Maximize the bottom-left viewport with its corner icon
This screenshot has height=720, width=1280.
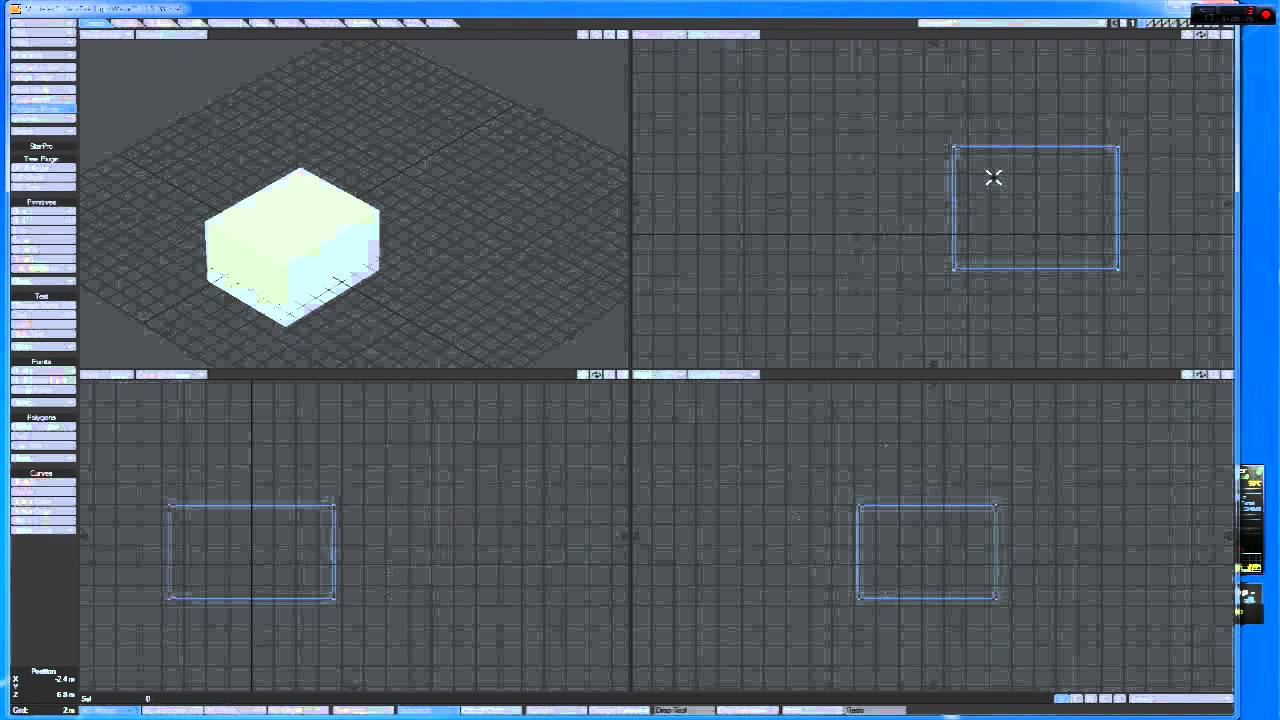pos(622,374)
